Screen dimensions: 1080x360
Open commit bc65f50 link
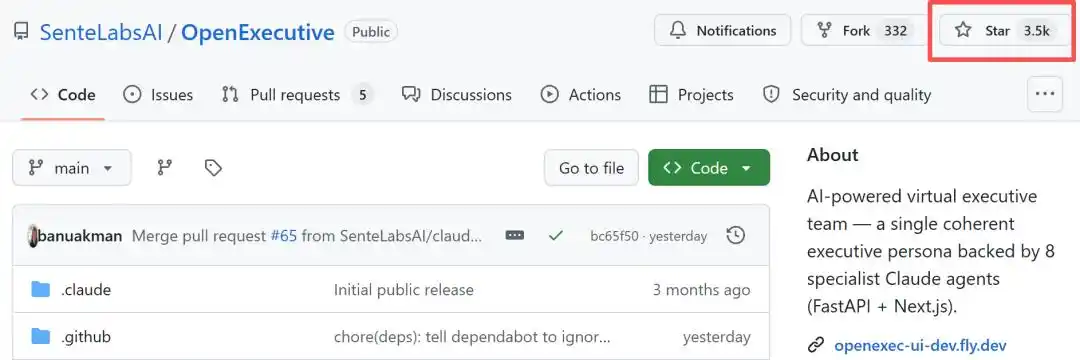pos(614,236)
